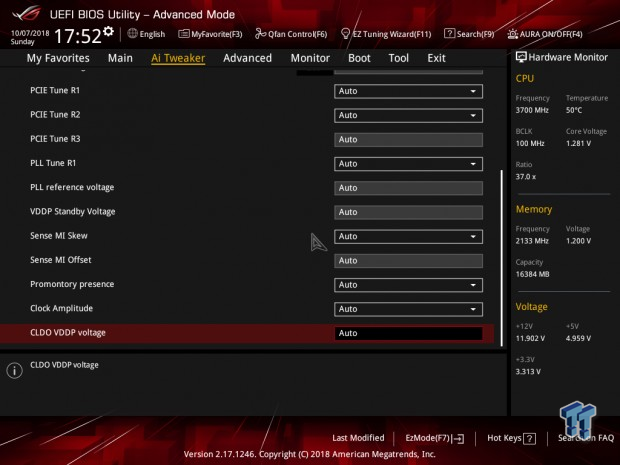Launch EZ Tuning Wizard(F11)
This screenshot has width=620, height=465.
[386, 34]
